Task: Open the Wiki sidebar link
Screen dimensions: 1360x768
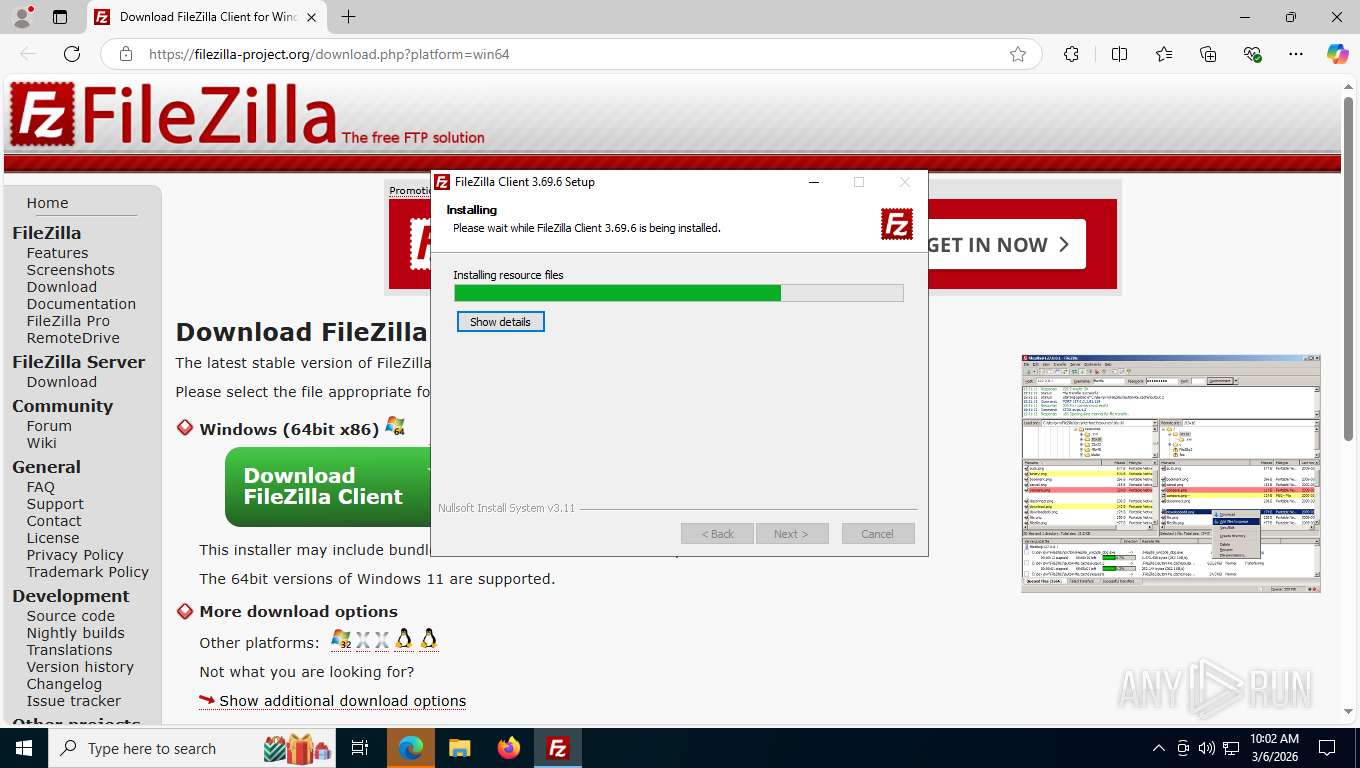Action: pyautogui.click(x=42, y=443)
